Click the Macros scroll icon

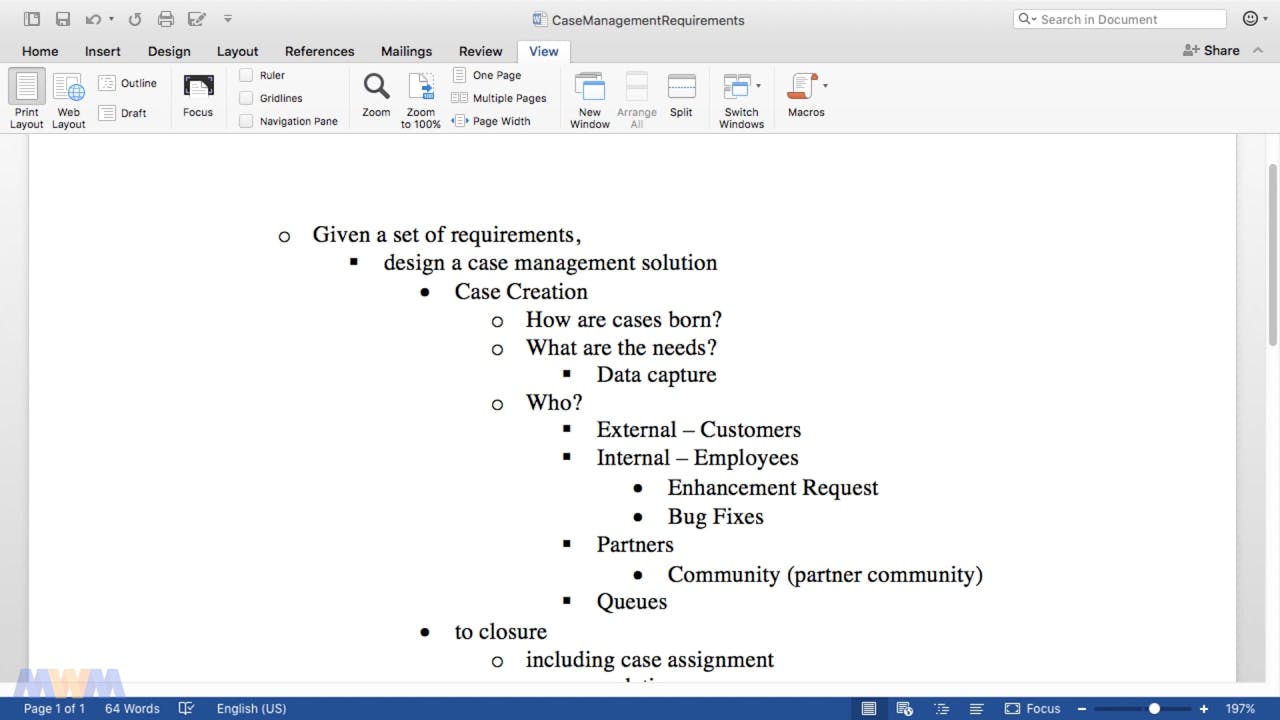802,86
